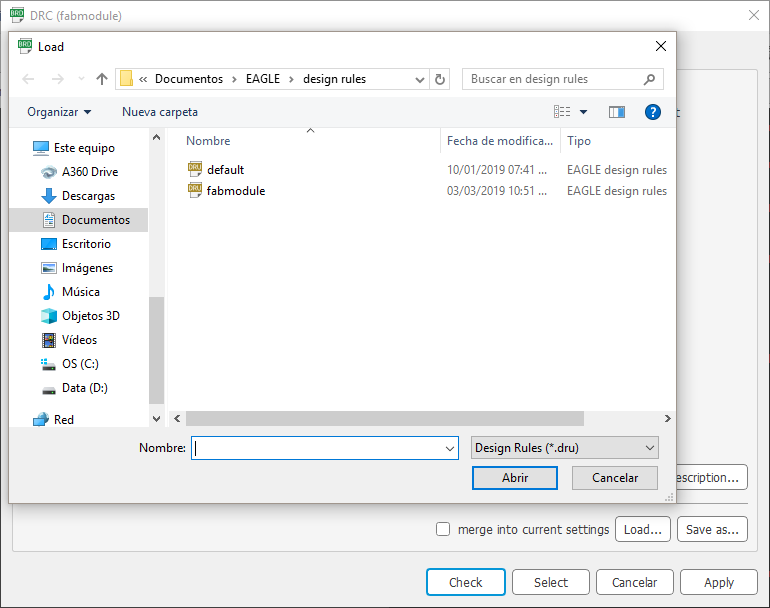Toggle merge into current settings checkbox
The width and height of the screenshot is (770, 608).
click(x=443, y=529)
